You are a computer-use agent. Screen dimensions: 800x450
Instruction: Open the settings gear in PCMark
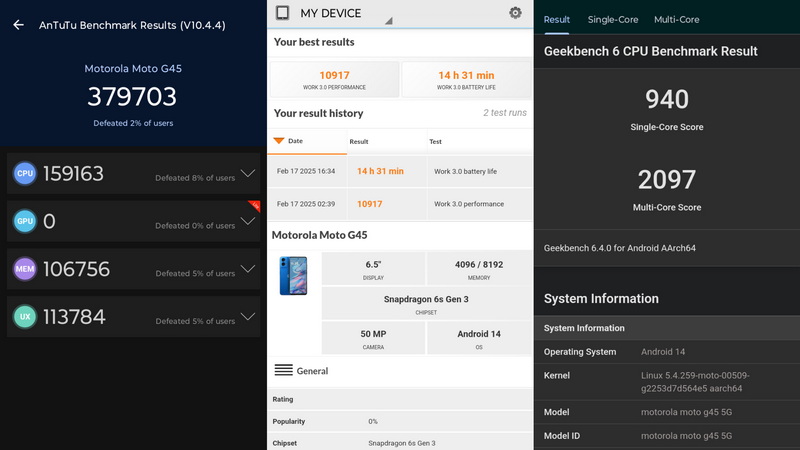coord(515,13)
